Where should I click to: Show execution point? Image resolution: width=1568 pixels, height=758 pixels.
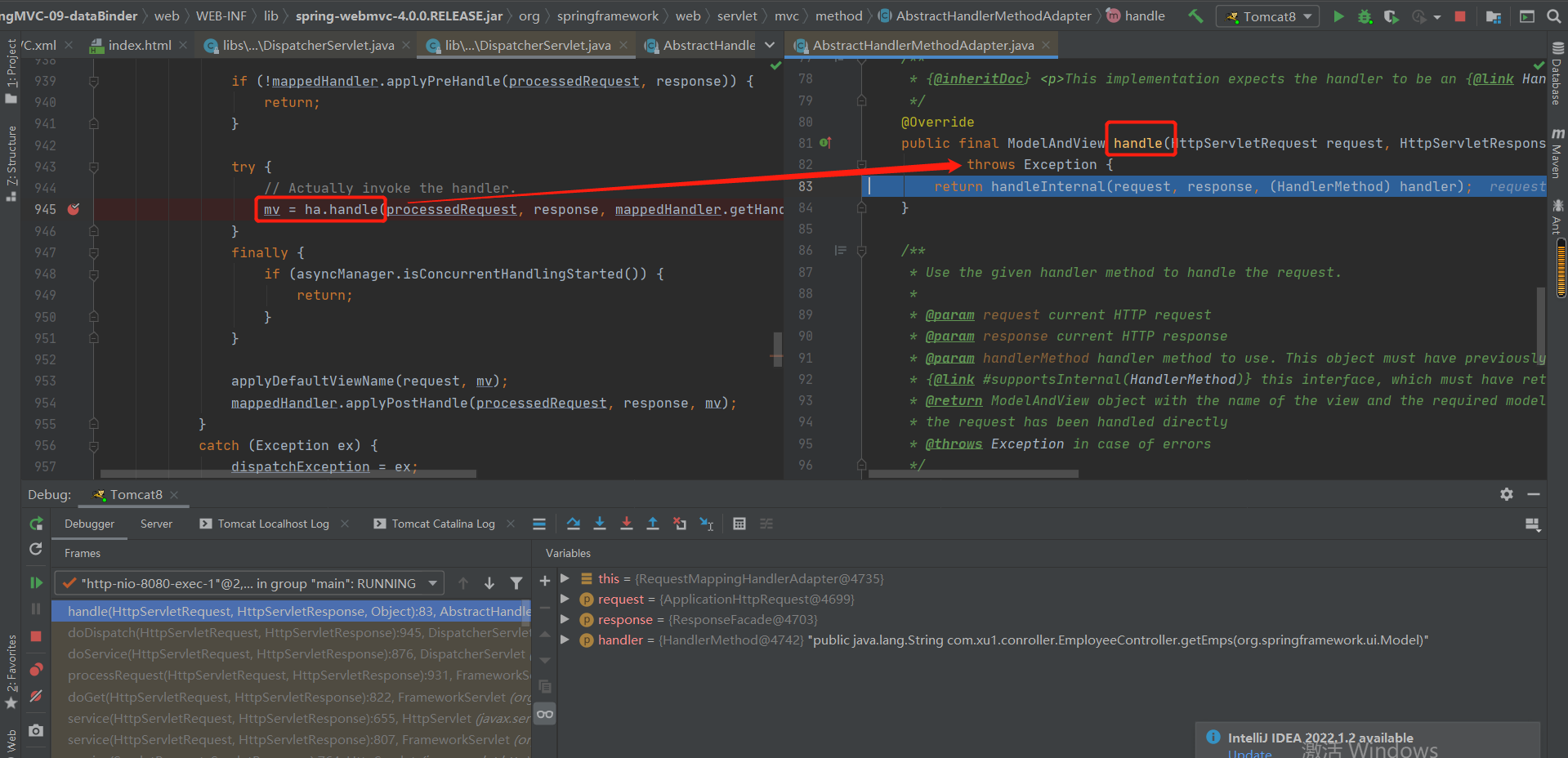(x=539, y=524)
